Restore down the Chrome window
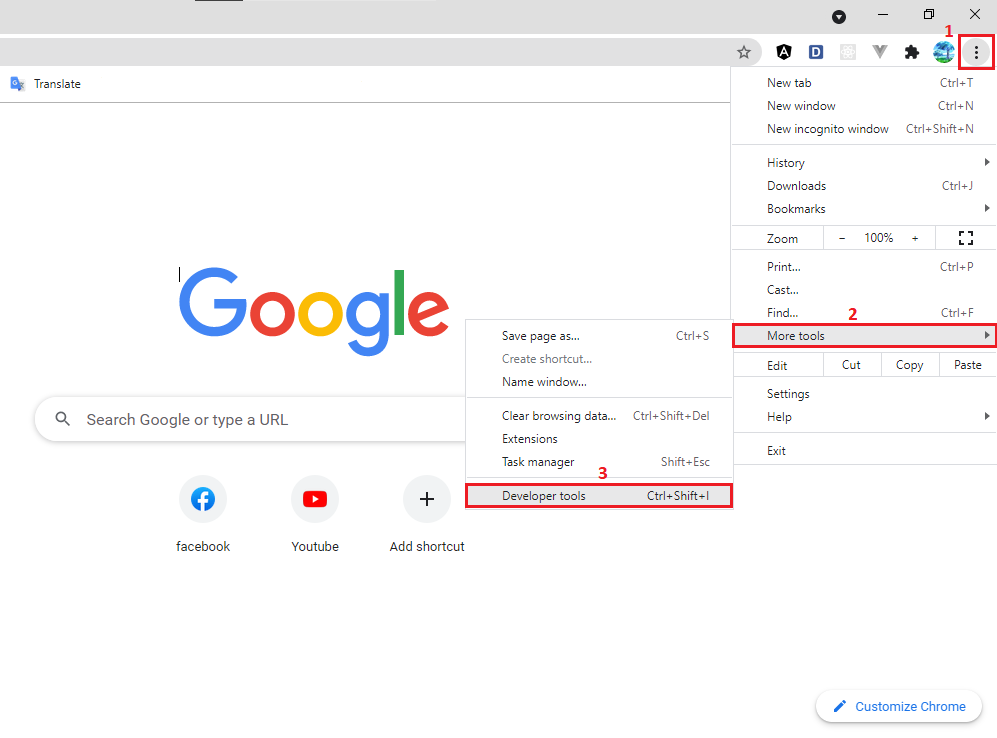This screenshot has width=997, height=738. click(929, 15)
